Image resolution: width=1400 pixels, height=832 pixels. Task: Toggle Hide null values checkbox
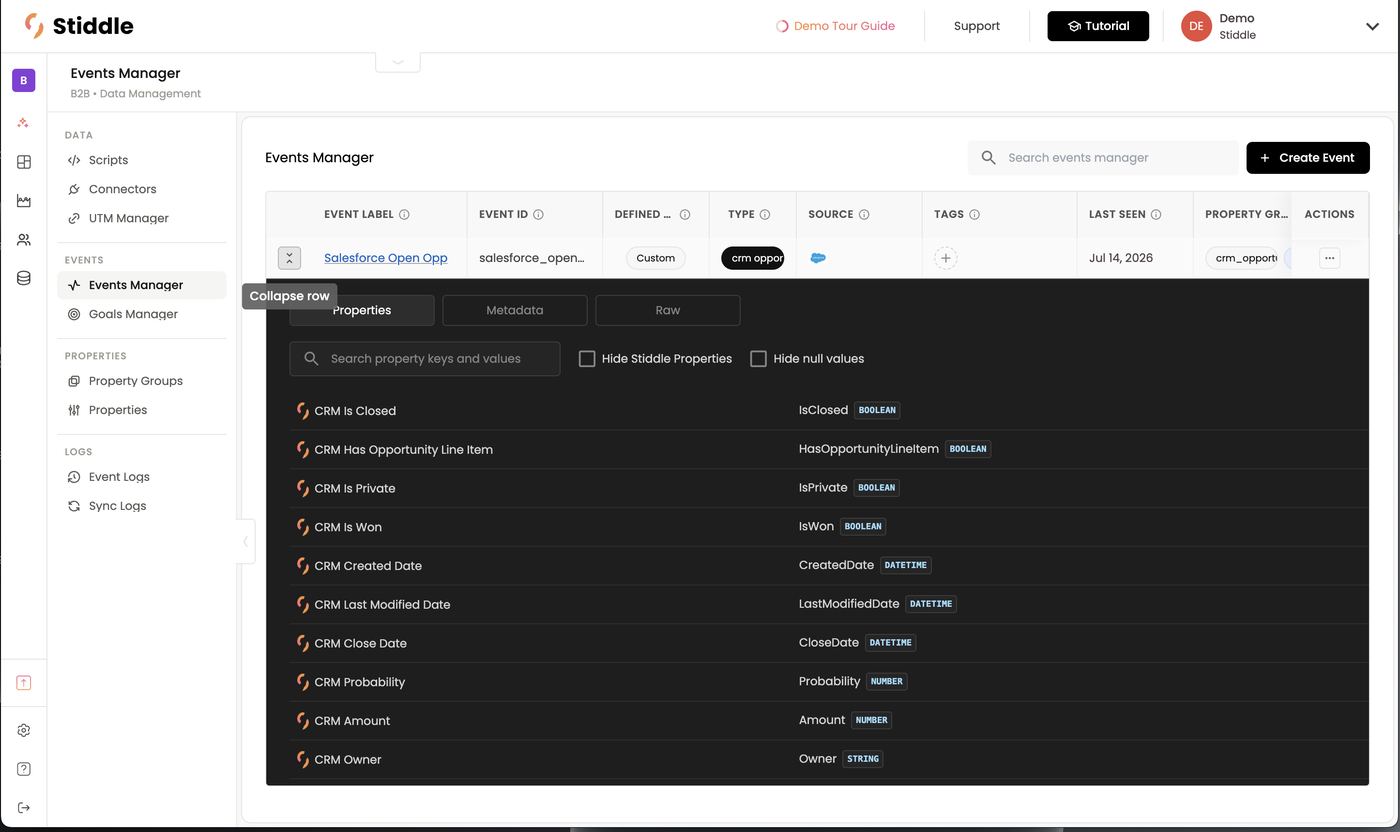759,358
